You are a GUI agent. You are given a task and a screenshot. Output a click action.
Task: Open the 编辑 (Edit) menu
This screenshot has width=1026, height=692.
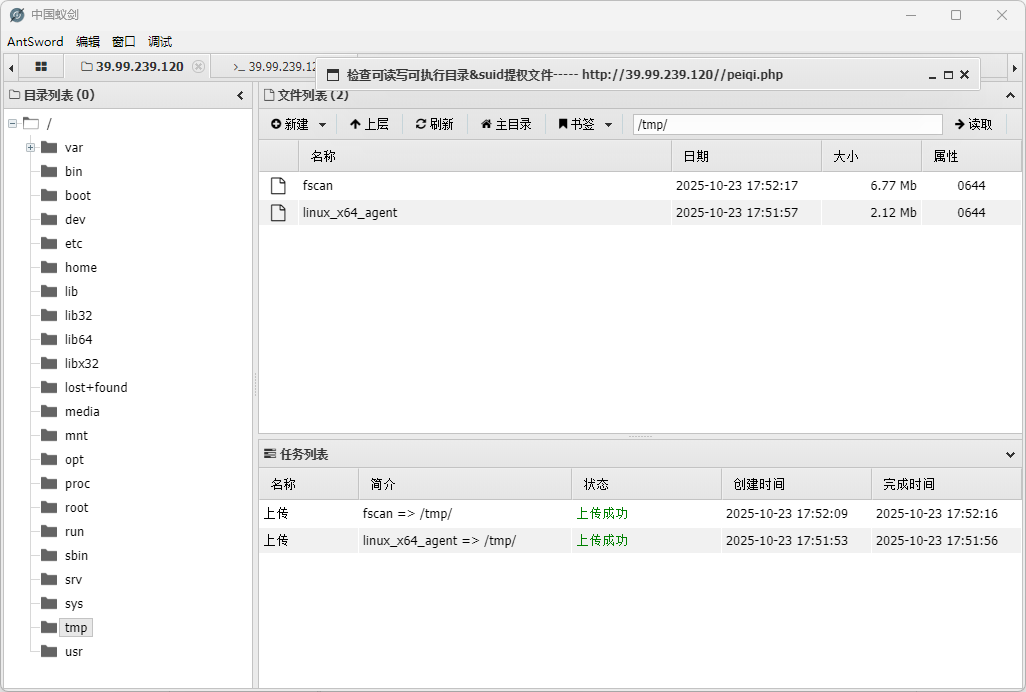coord(88,42)
